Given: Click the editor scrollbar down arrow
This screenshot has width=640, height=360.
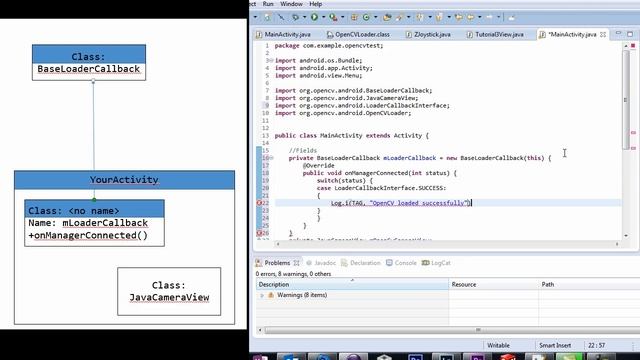Looking at the screenshot, I should pyautogui.click(x=626, y=236).
